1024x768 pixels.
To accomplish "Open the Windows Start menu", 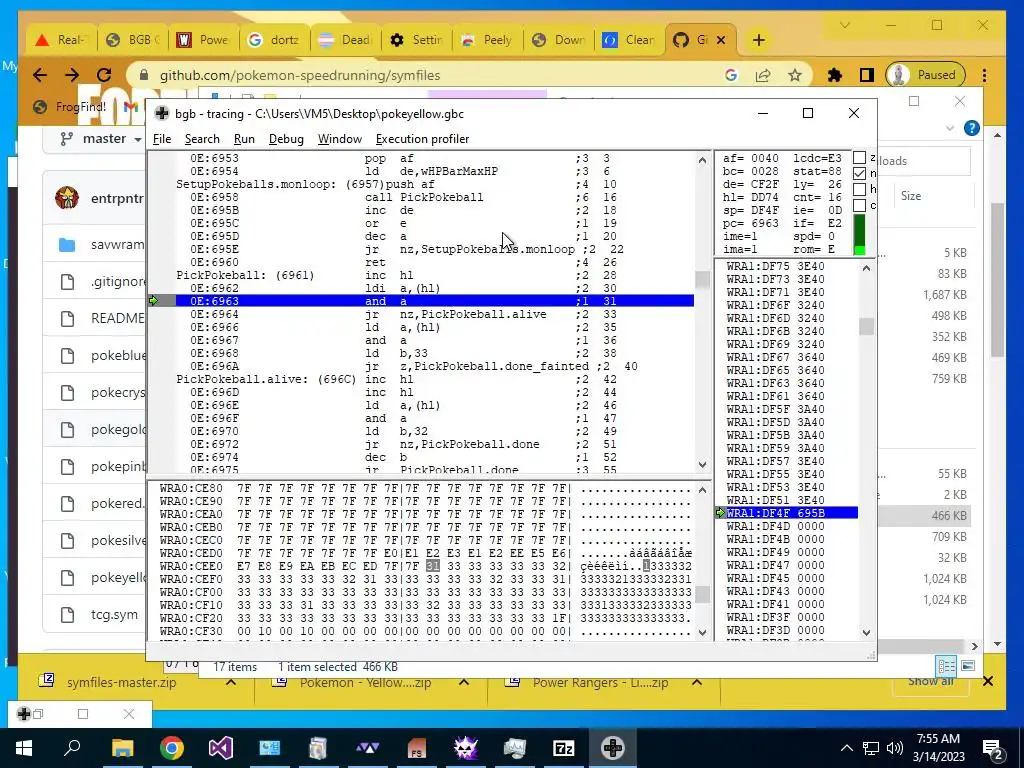I will click(x=24, y=748).
